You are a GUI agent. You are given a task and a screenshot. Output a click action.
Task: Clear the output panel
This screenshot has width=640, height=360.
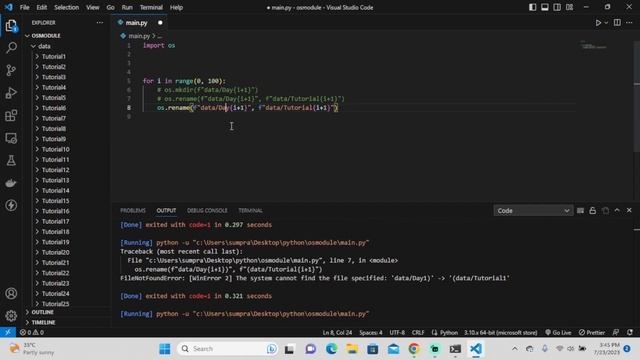click(580, 211)
